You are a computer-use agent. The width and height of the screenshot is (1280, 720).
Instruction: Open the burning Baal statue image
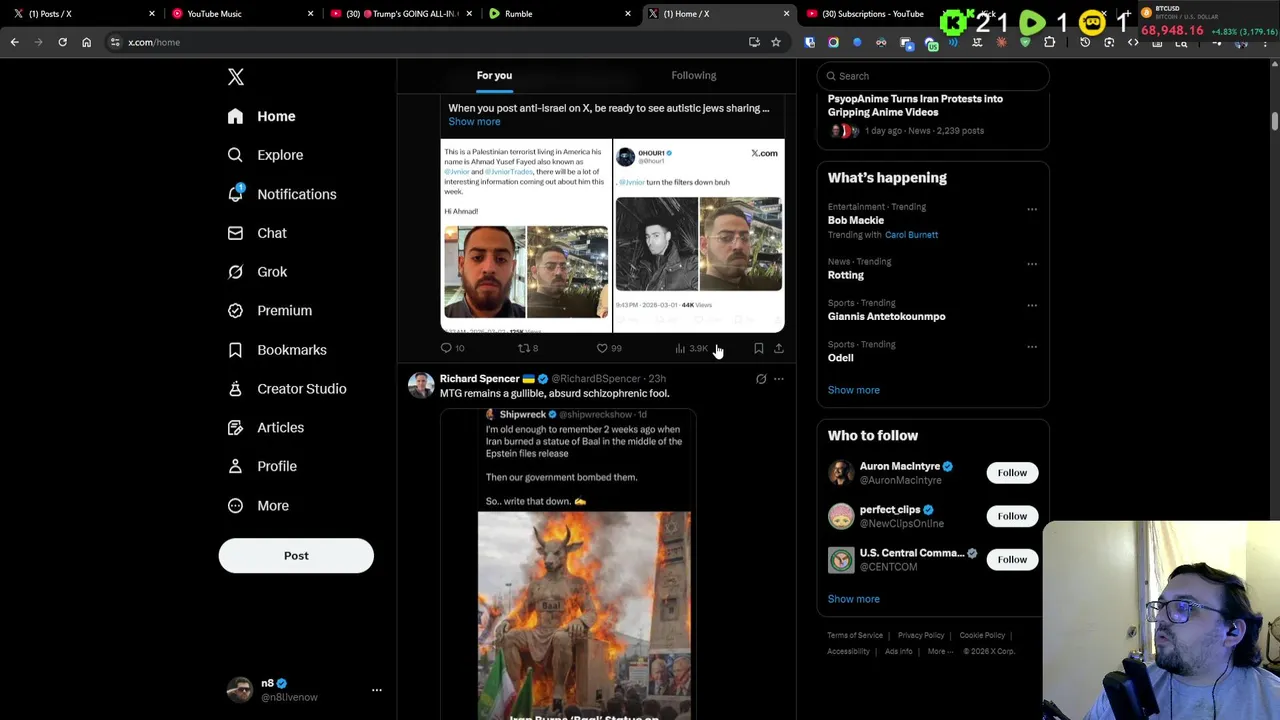pyautogui.click(x=584, y=615)
